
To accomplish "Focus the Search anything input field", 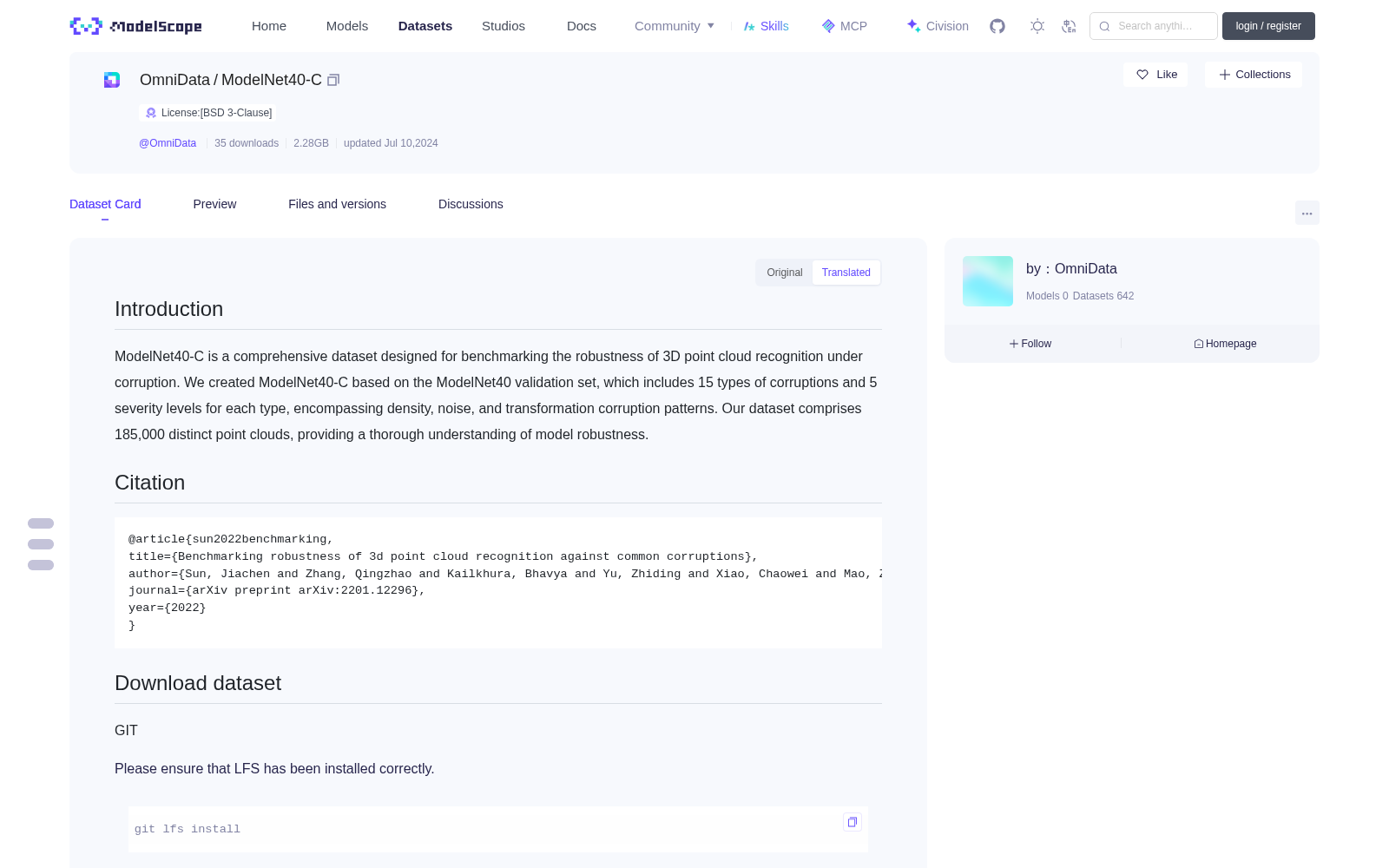I will click(x=1154, y=26).
